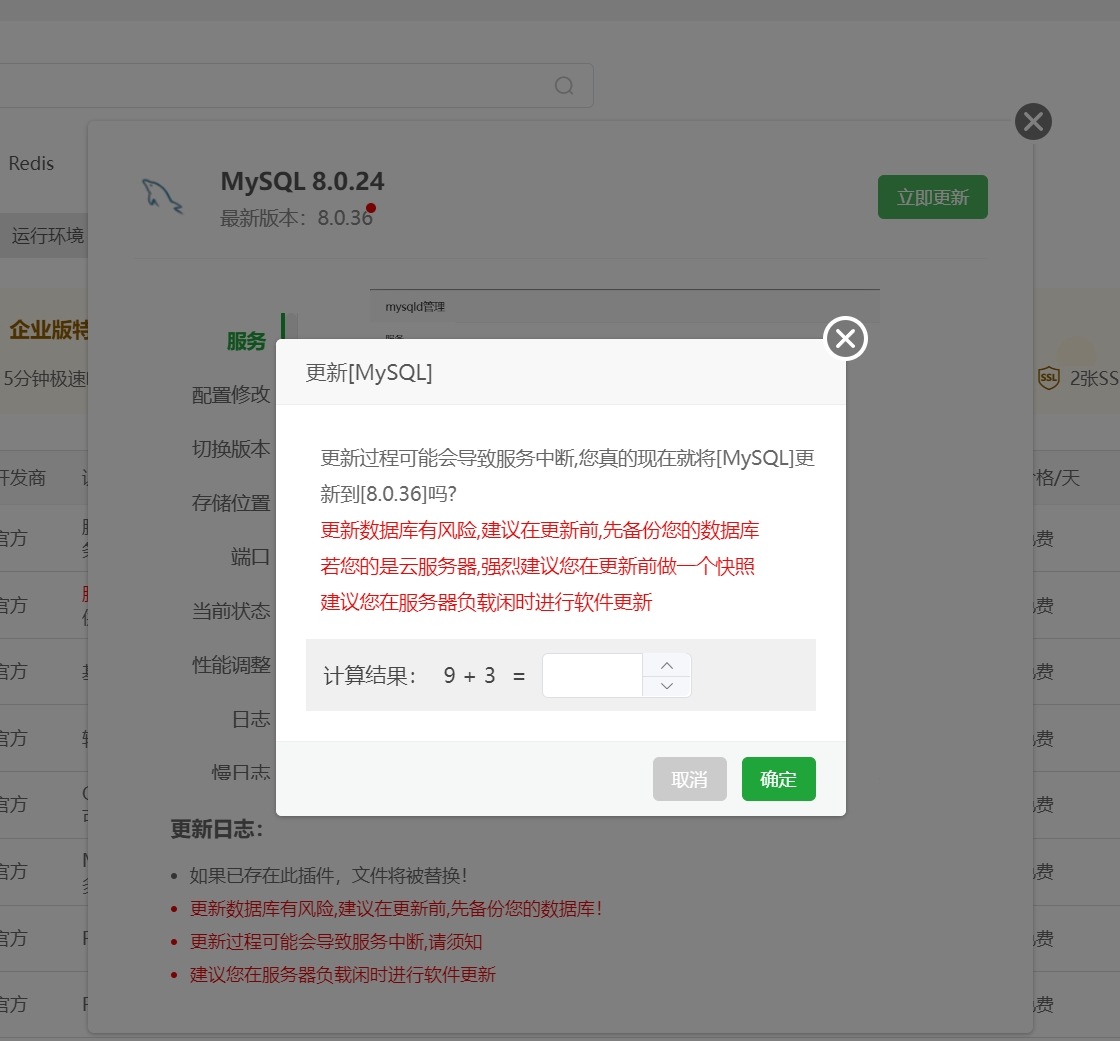
Task: Click the mysqld管理 header text
Action: [x=415, y=307]
